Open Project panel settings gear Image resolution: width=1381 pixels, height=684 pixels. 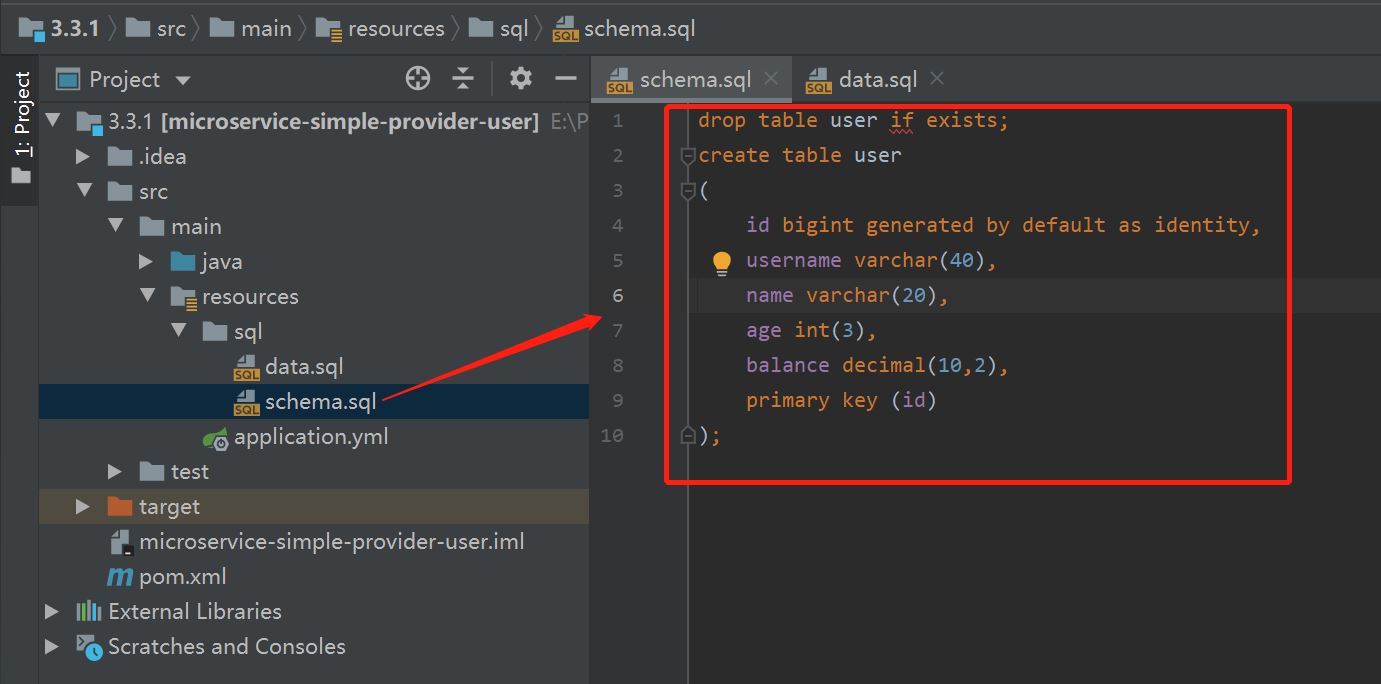[x=521, y=79]
